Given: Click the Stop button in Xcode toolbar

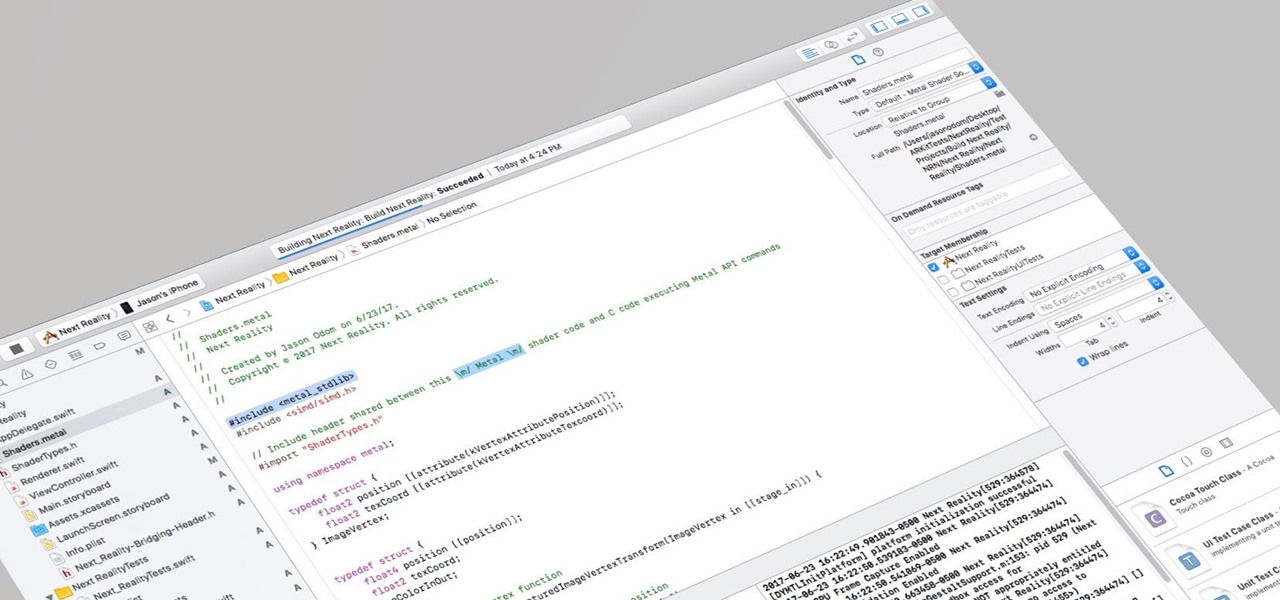Looking at the screenshot, I should (16, 350).
